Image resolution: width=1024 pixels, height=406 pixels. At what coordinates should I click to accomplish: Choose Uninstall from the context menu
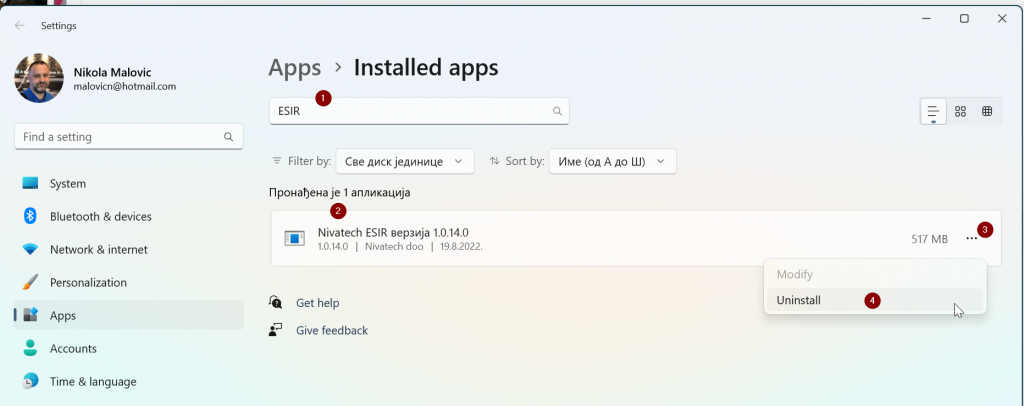click(x=874, y=300)
